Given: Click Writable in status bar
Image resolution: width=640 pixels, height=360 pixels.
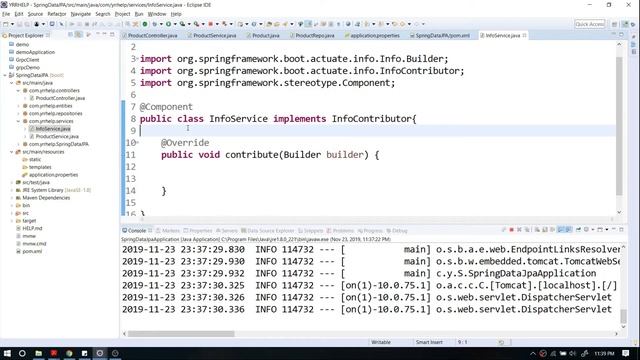Looking at the screenshot, I should coord(381,342).
